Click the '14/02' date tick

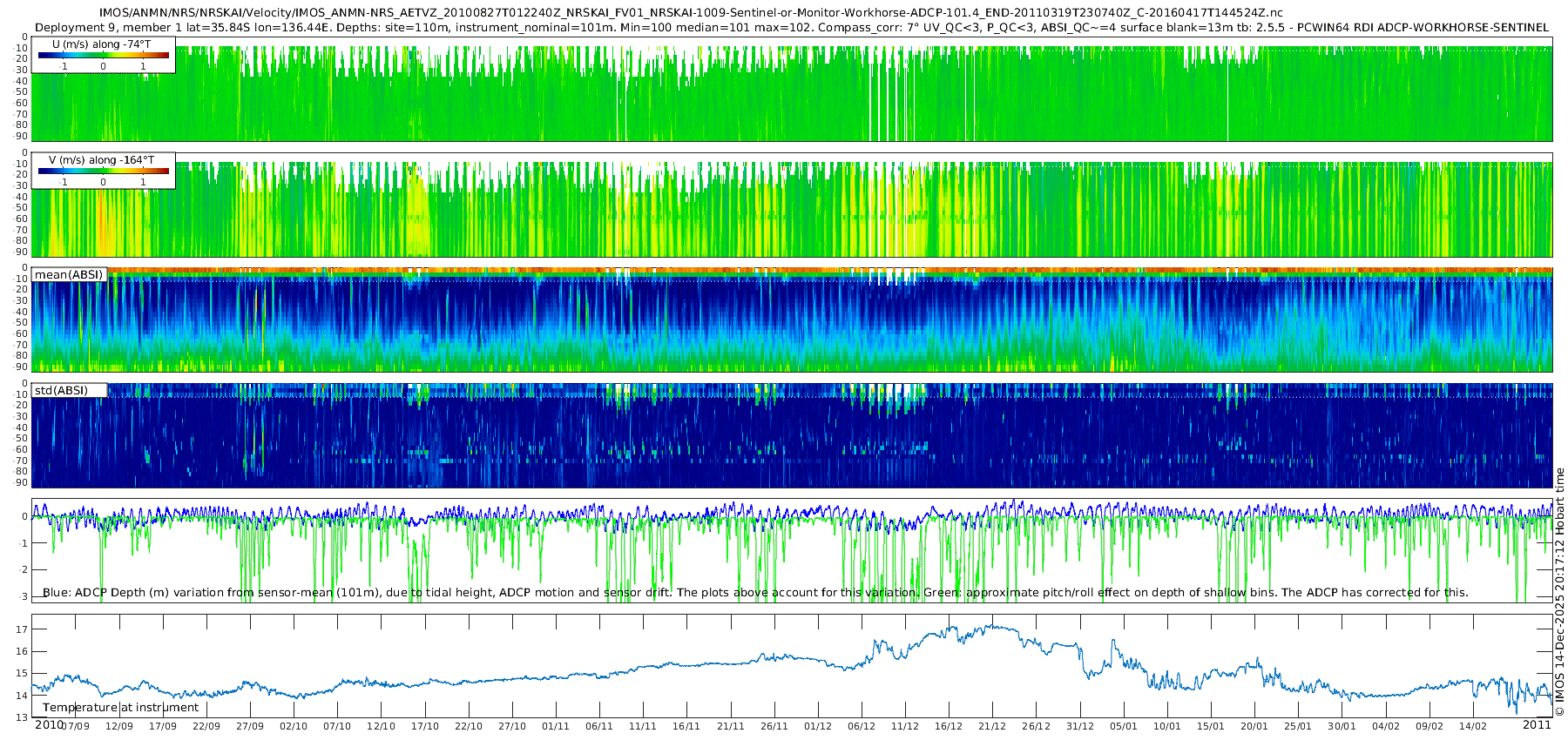(1473, 726)
